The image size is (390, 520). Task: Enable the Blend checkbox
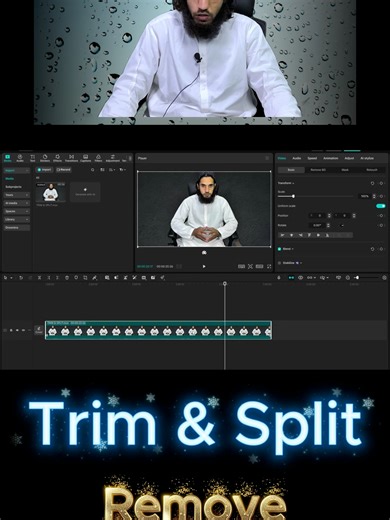(x=280, y=249)
